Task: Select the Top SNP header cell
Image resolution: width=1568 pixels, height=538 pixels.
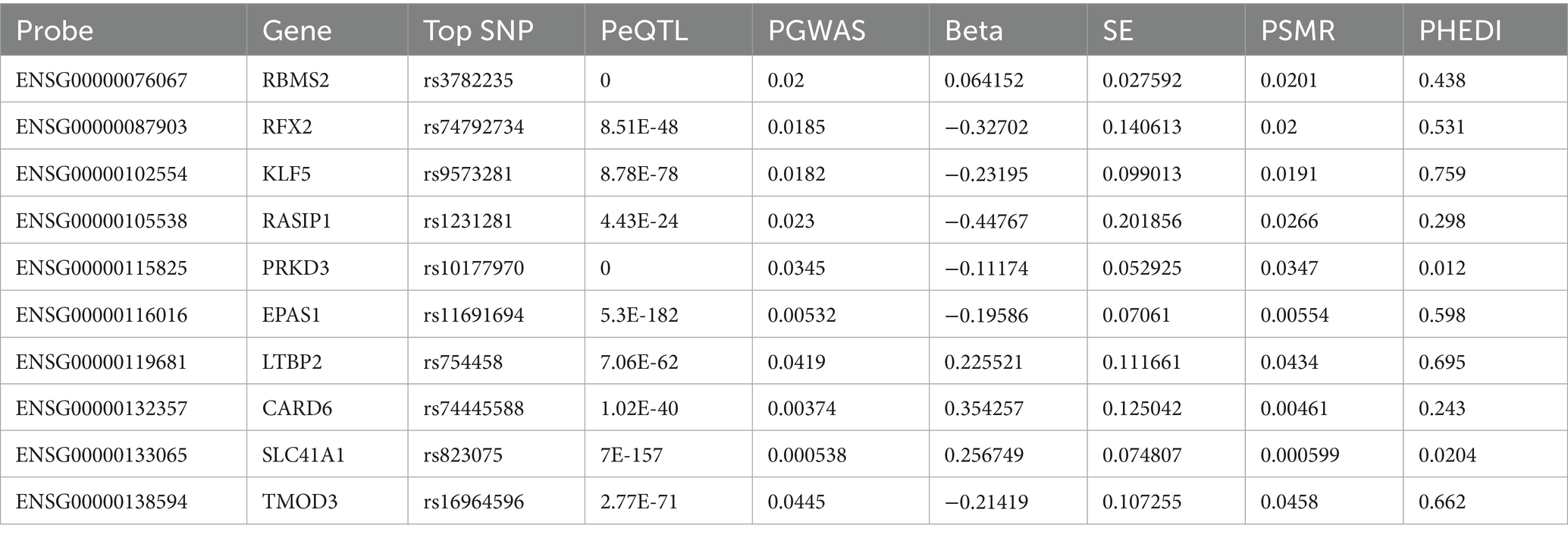Action: coord(478,31)
